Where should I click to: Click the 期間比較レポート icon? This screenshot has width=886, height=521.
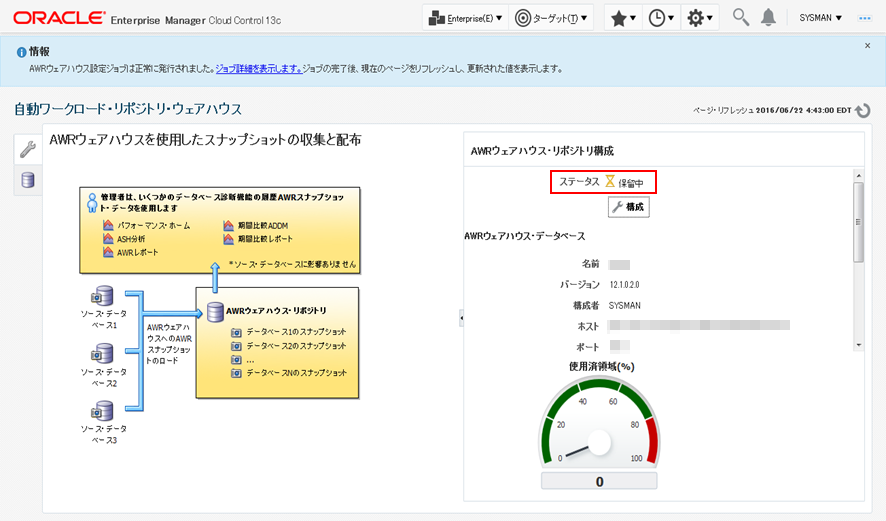[228, 238]
